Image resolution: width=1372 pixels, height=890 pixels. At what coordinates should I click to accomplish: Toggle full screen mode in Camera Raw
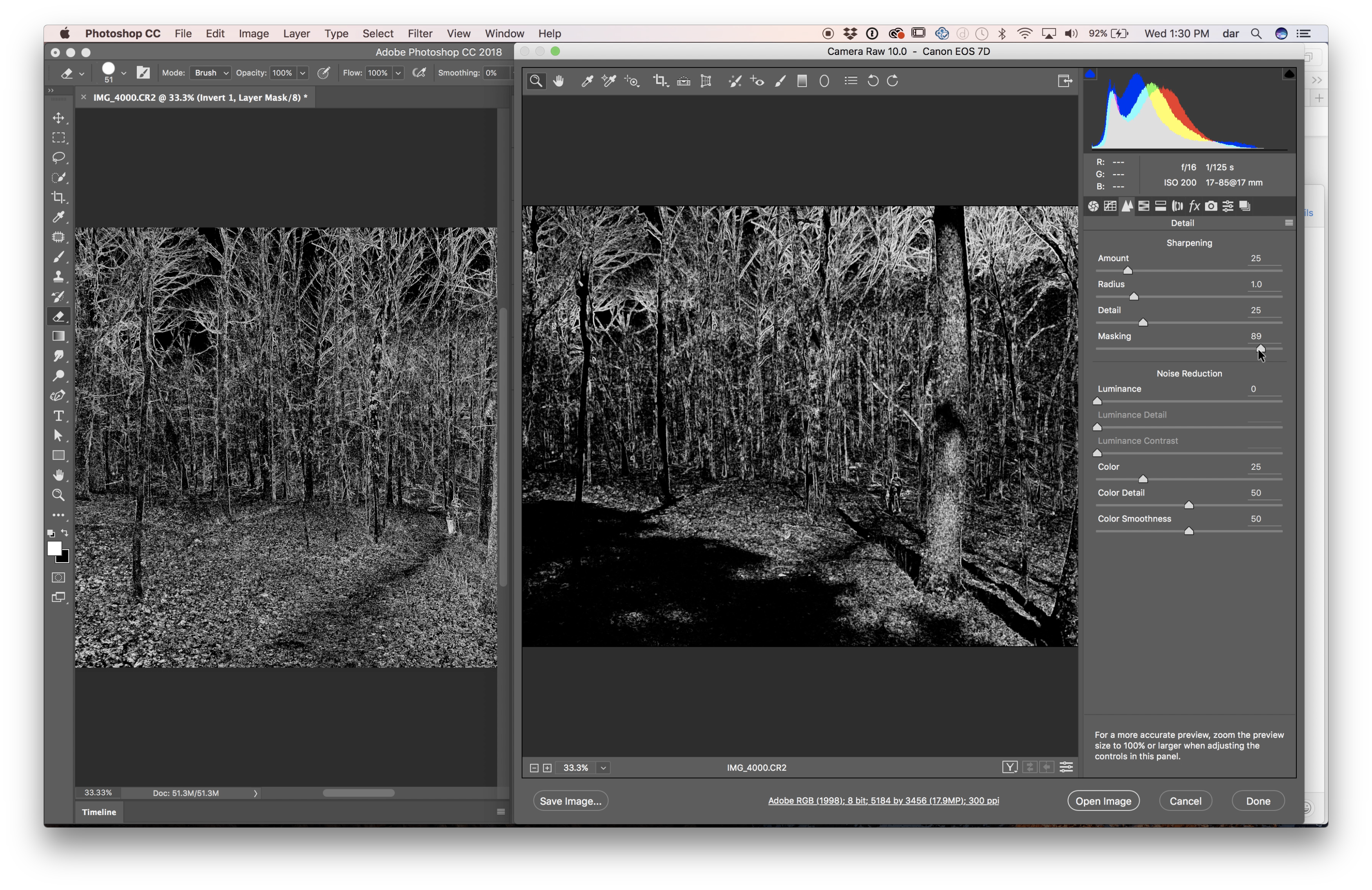pos(1065,81)
